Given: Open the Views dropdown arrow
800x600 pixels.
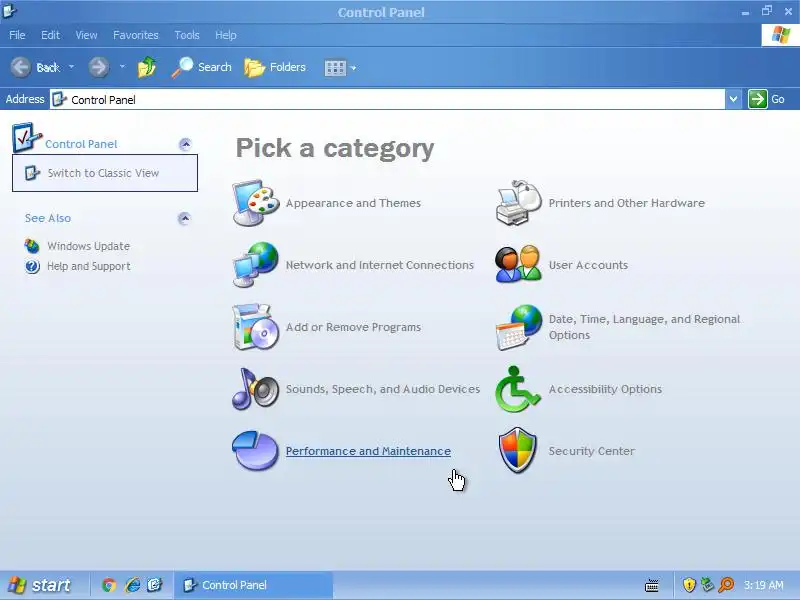Looking at the screenshot, I should (x=353, y=68).
